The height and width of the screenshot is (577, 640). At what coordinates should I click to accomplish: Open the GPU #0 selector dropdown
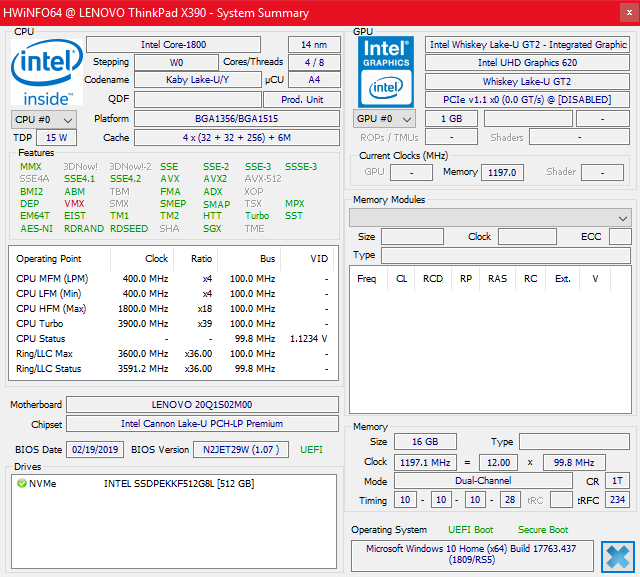384,119
